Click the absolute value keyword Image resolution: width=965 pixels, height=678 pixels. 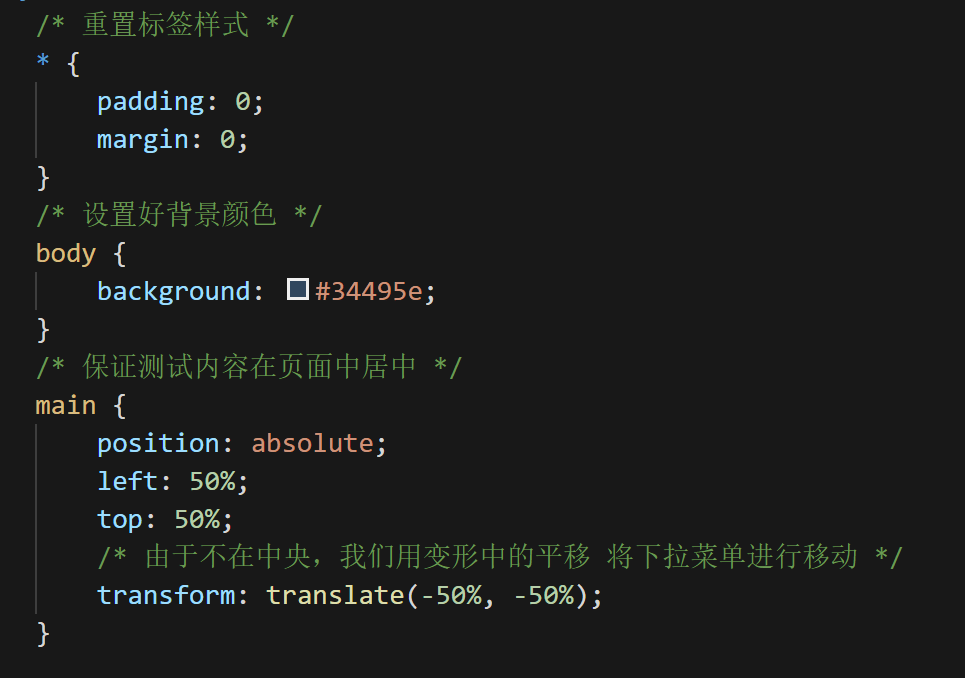point(311,443)
